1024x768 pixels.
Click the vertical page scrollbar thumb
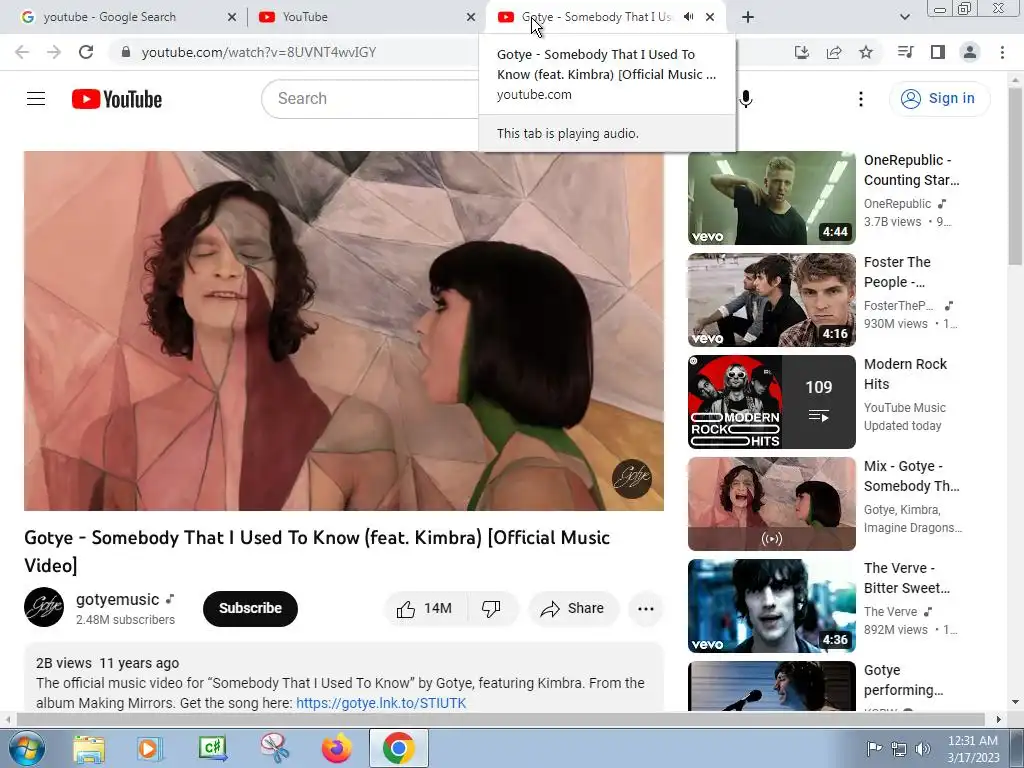(1016, 176)
